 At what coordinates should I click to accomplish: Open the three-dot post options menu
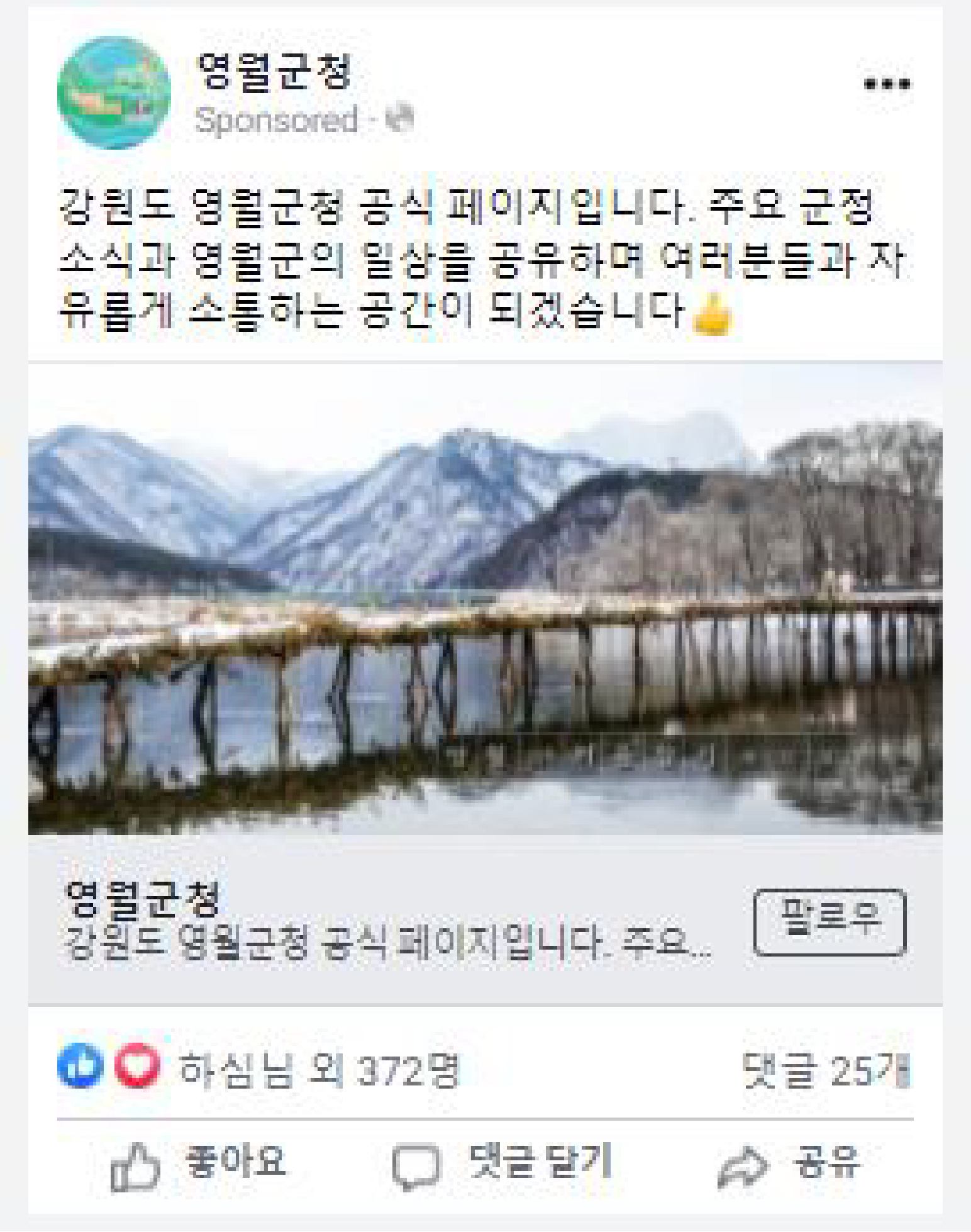(x=887, y=84)
